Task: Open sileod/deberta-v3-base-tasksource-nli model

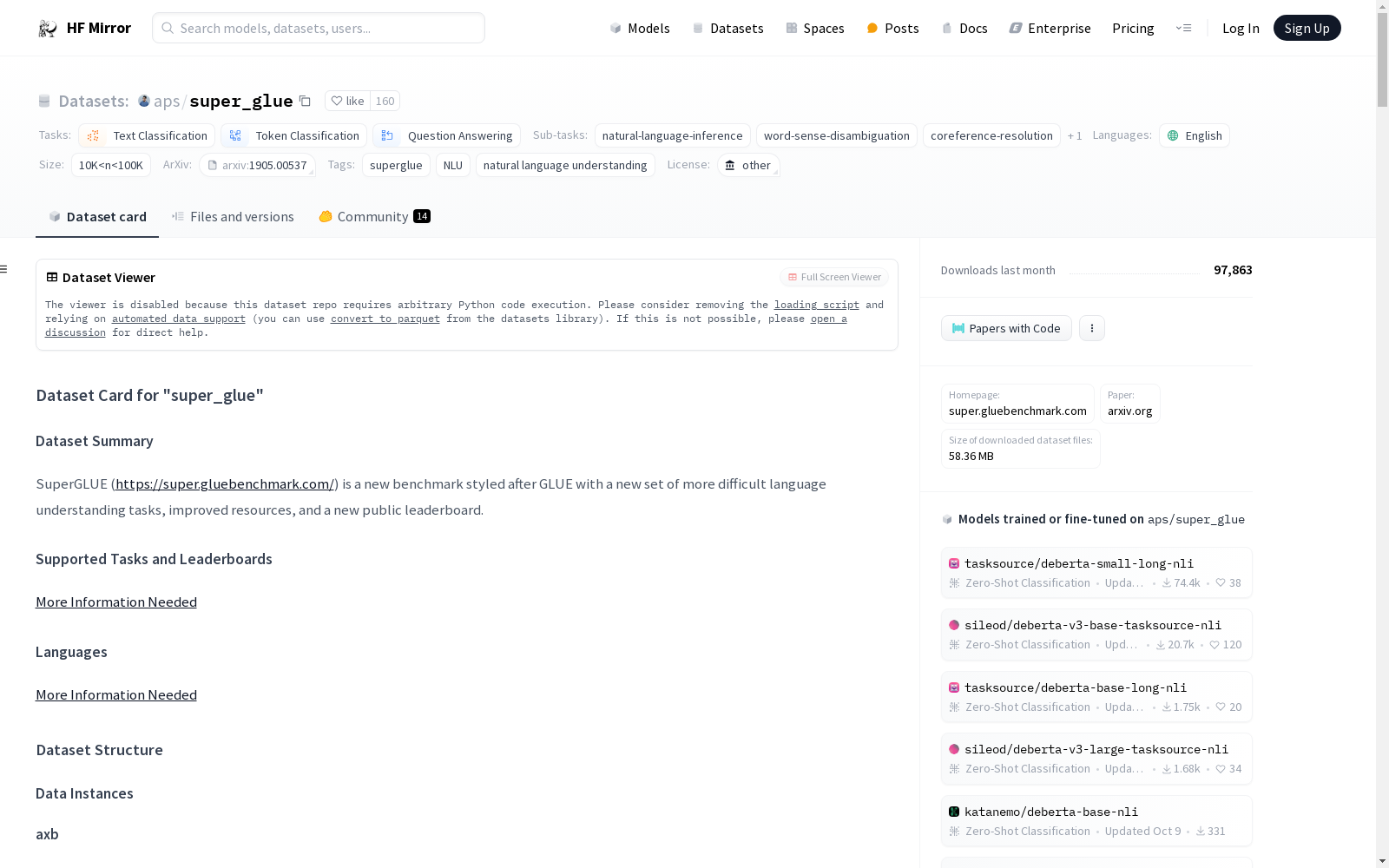Action: click(x=1096, y=635)
